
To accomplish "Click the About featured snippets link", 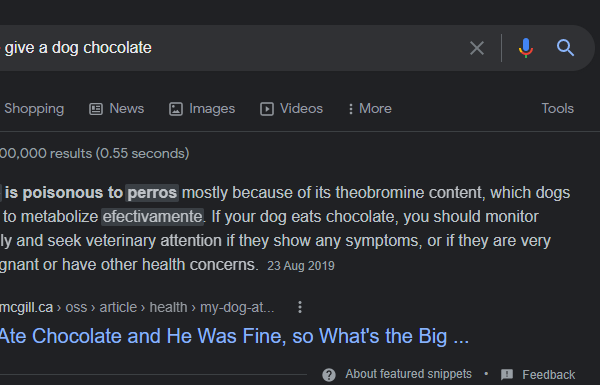I will [x=408, y=374].
